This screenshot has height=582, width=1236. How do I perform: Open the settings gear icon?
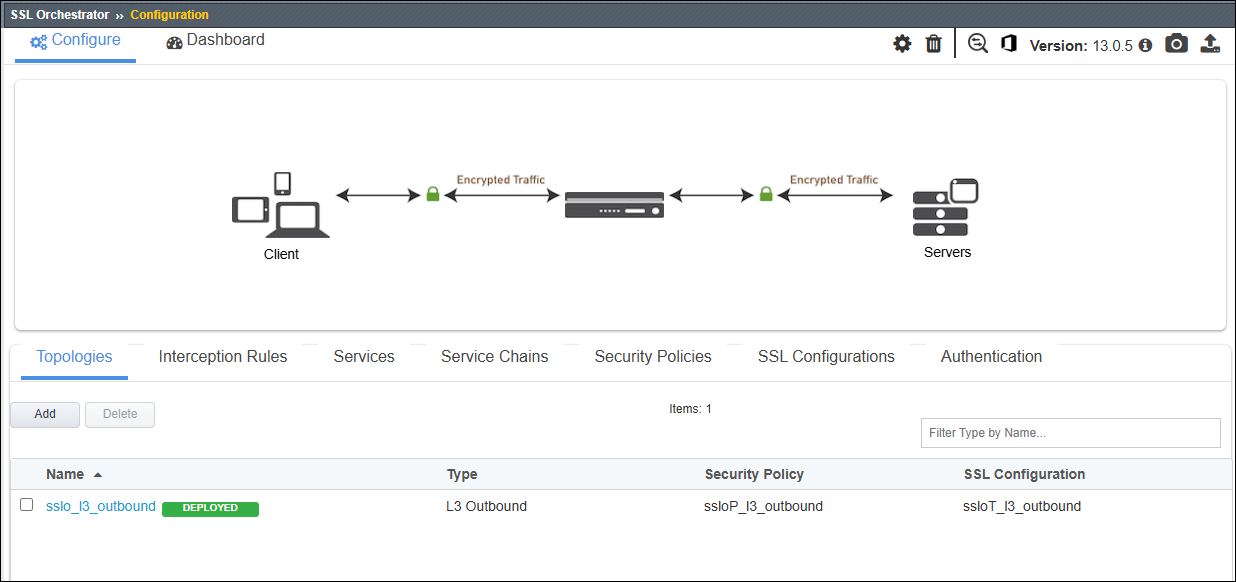click(902, 44)
